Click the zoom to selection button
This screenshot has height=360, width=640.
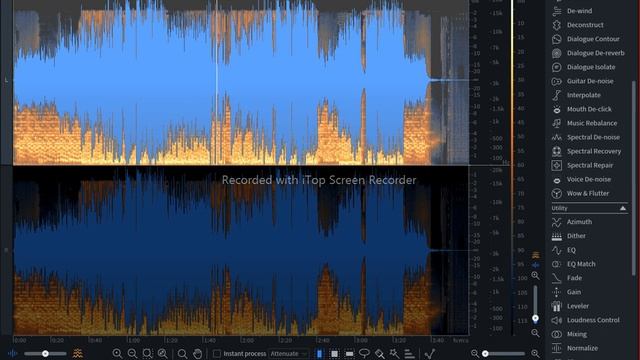(147, 353)
